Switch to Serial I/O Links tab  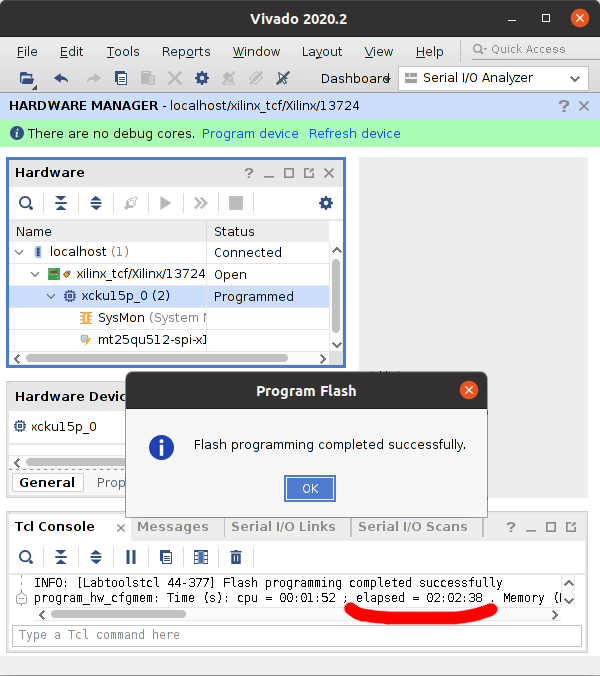[x=283, y=527]
